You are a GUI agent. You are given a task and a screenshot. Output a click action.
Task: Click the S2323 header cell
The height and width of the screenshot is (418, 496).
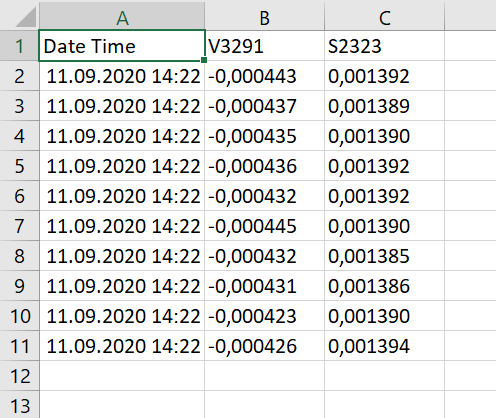384,46
